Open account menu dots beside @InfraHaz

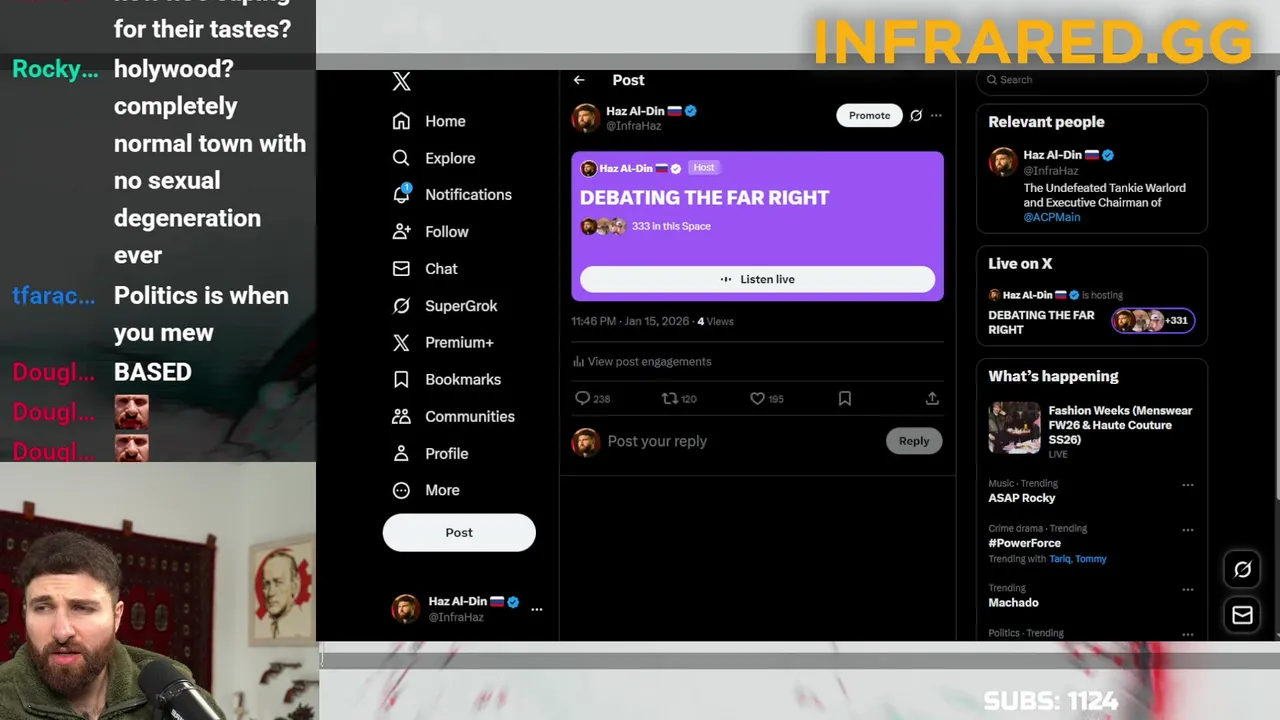[537, 609]
